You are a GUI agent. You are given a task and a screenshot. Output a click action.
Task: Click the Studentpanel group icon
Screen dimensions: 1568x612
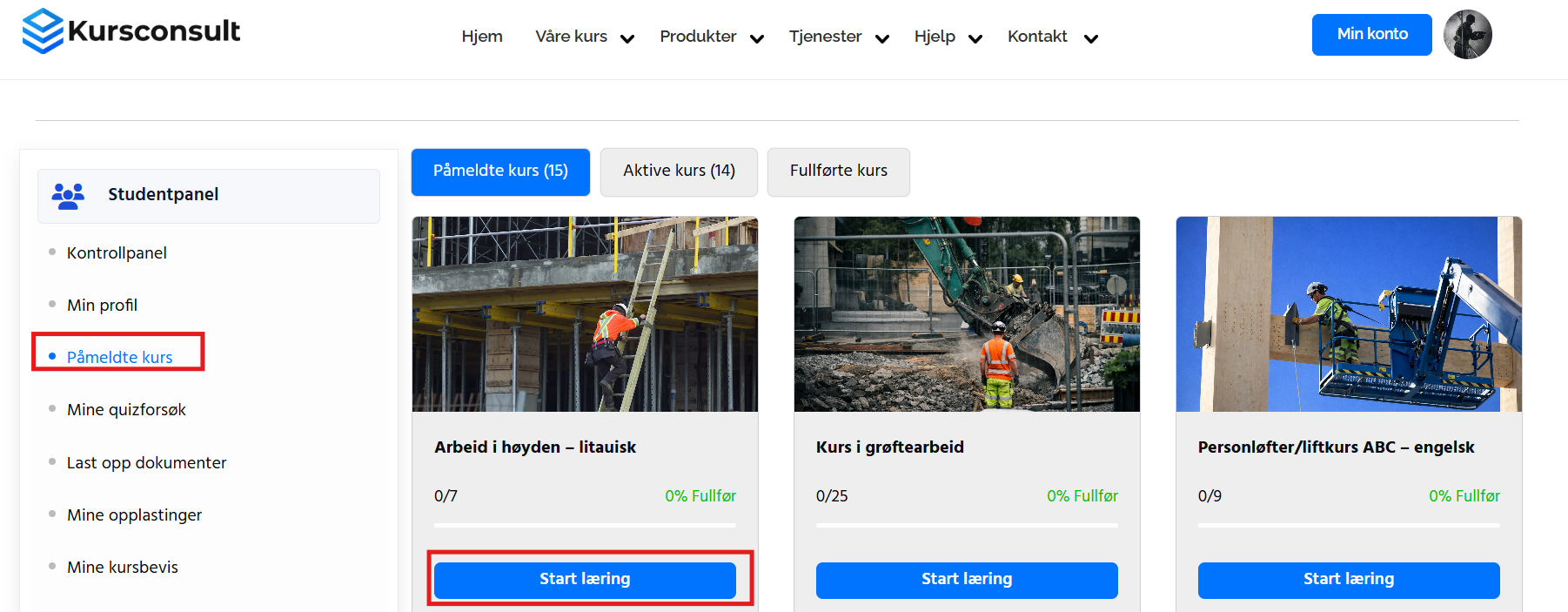(x=68, y=195)
